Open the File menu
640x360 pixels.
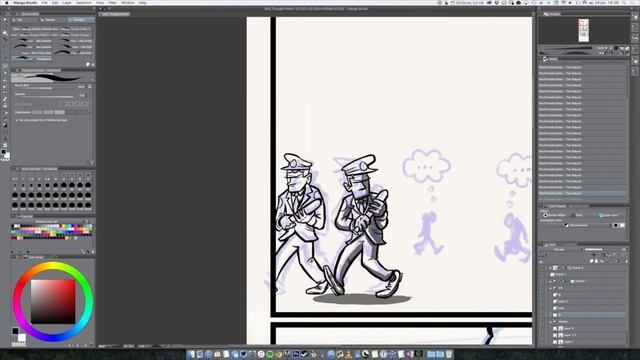pyautogui.click(x=44, y=3)
